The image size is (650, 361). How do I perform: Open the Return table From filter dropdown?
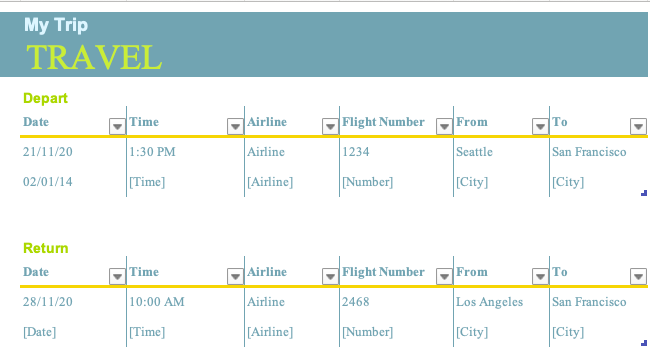tap(540, 276)
